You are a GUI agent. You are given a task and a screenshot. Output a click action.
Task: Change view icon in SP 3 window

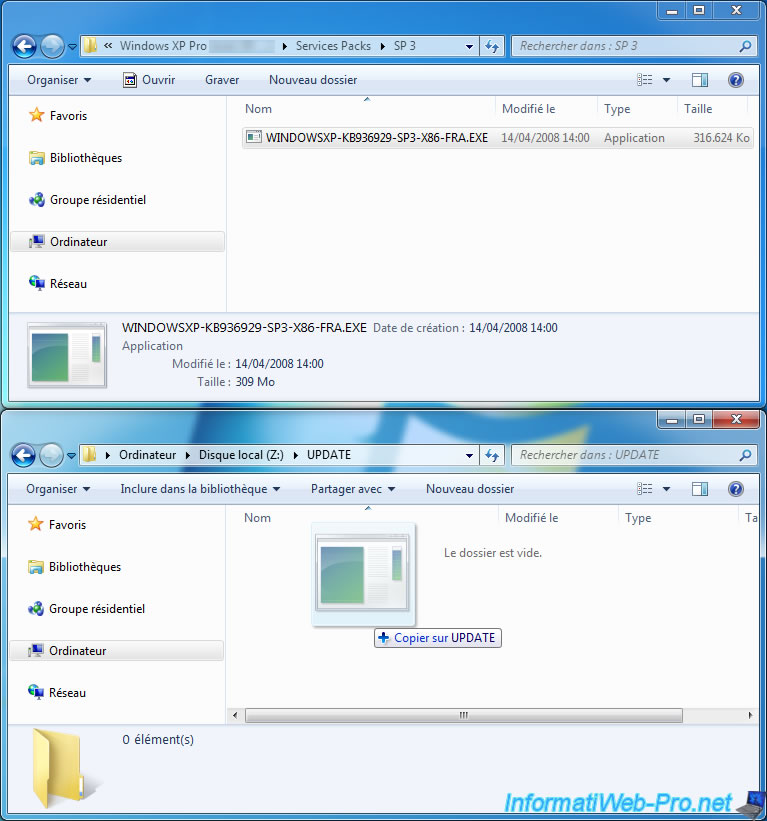(644, 80)
